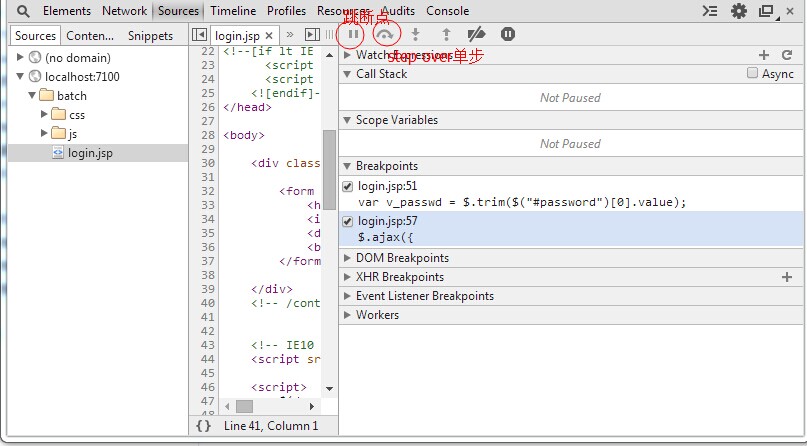Hide the navigator panel icon

tap(199, 34)
